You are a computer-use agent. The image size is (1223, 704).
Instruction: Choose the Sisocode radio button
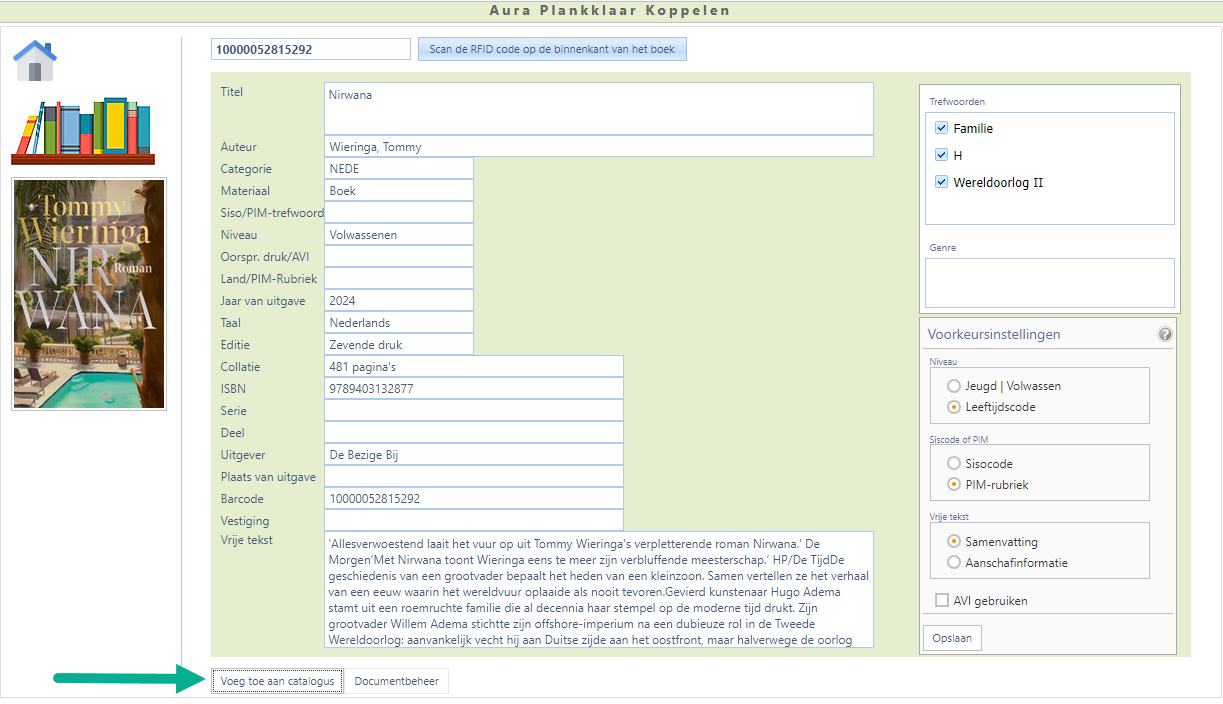click(x=952, y=464)
